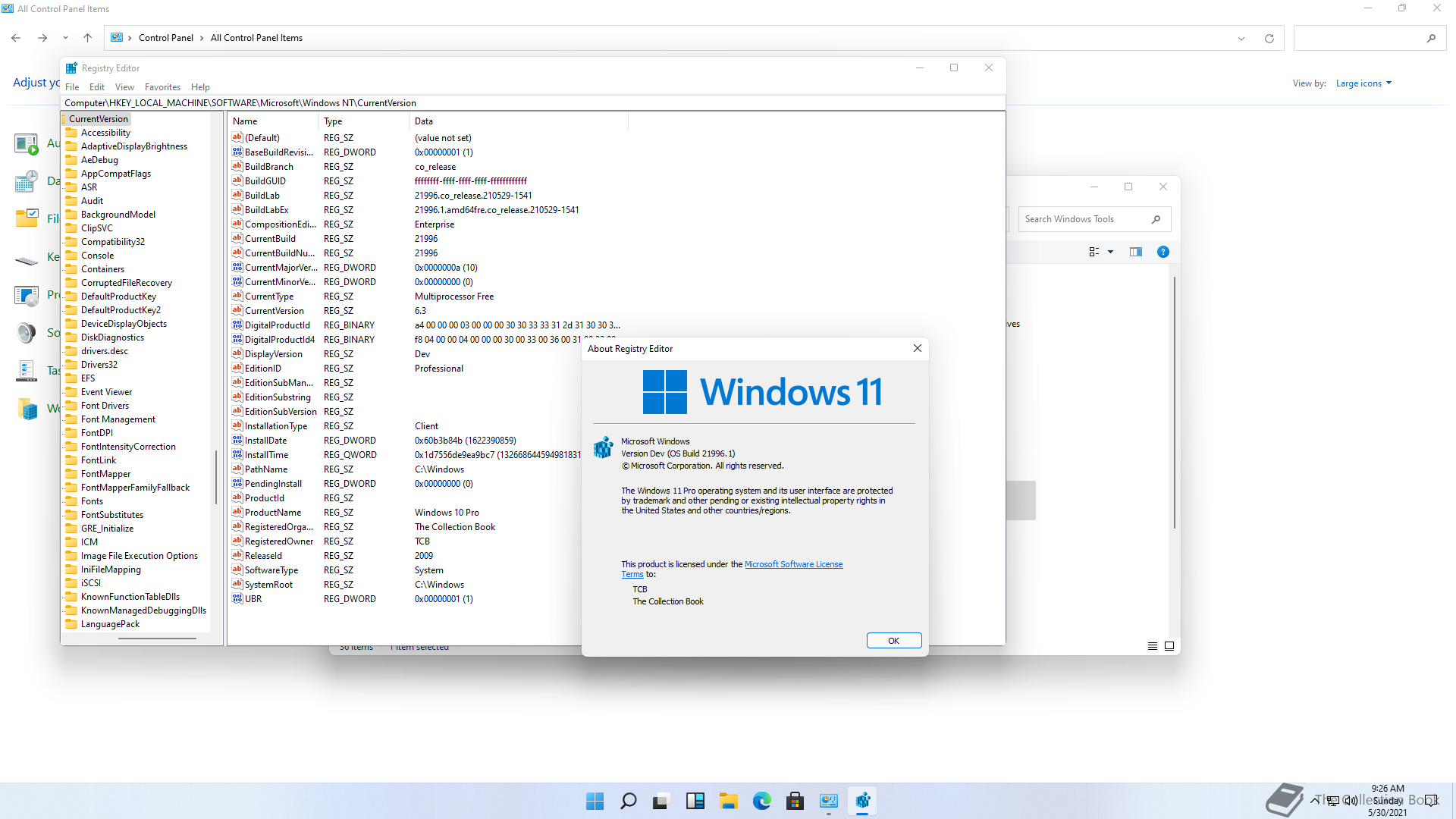The height and width of the screenshot is (819, 1456).
Task: Expand breadcrumb chevron after Control Panel
Action: tap(202, 38)
